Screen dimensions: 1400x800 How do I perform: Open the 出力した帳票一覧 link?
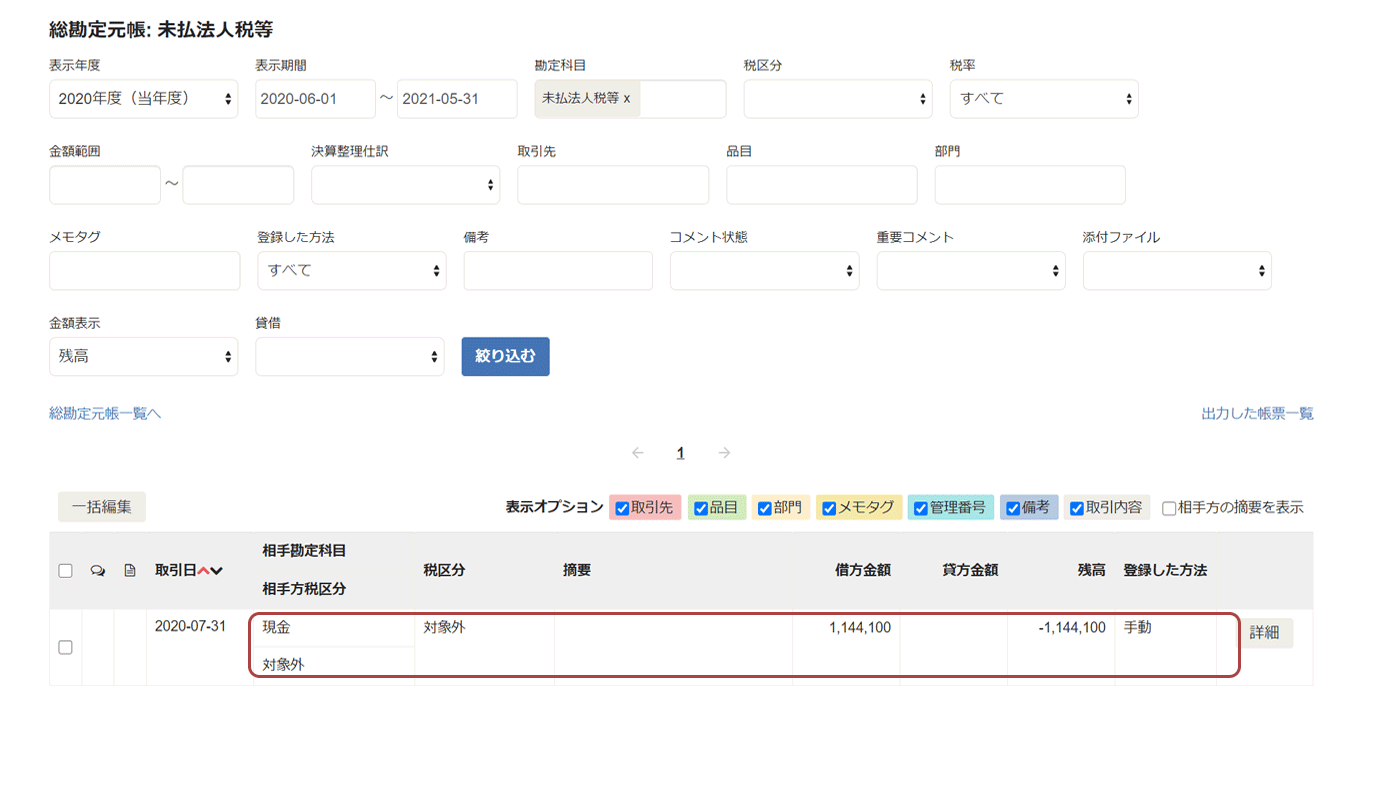click(1258, 413)
